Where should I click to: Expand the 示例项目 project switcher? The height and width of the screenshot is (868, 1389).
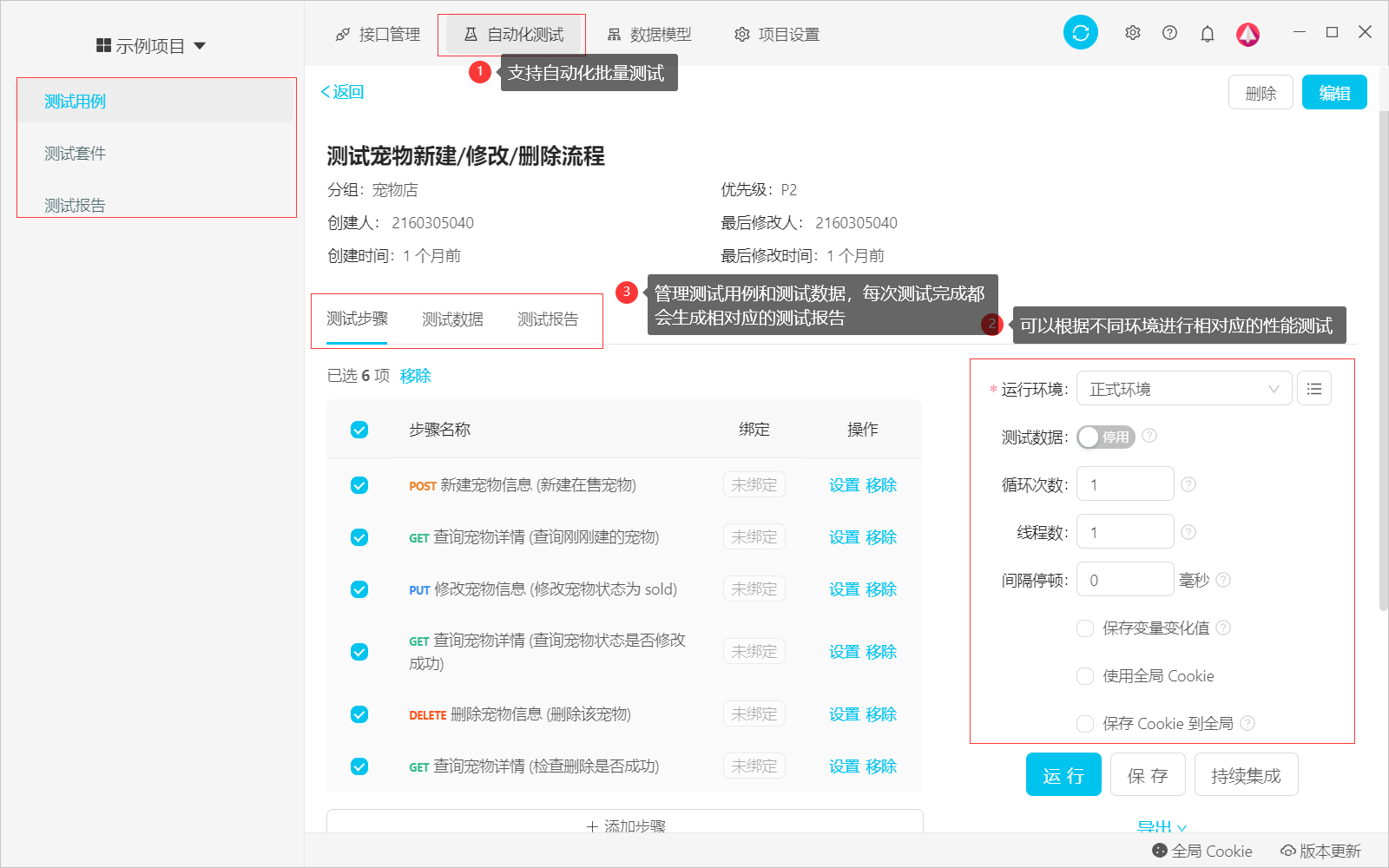[x=151, y=45]
